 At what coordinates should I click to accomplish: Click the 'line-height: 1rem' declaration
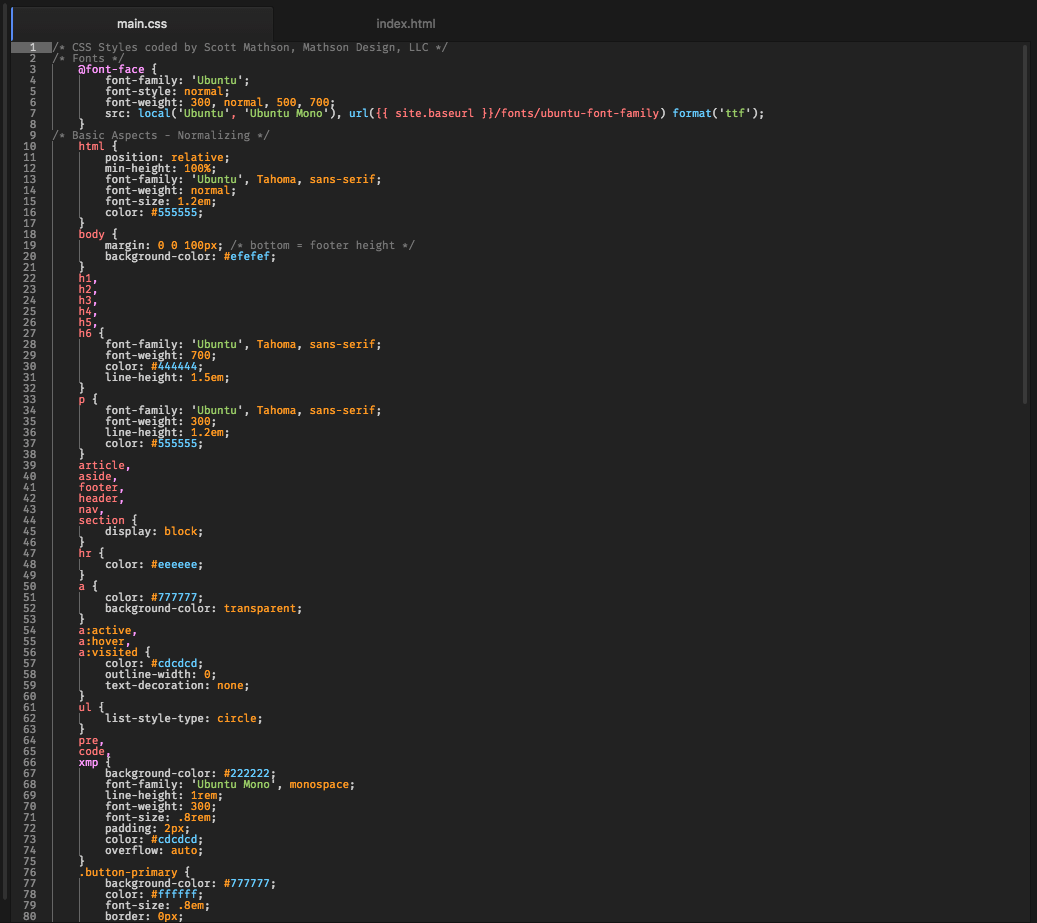click(x=163, y=795)
